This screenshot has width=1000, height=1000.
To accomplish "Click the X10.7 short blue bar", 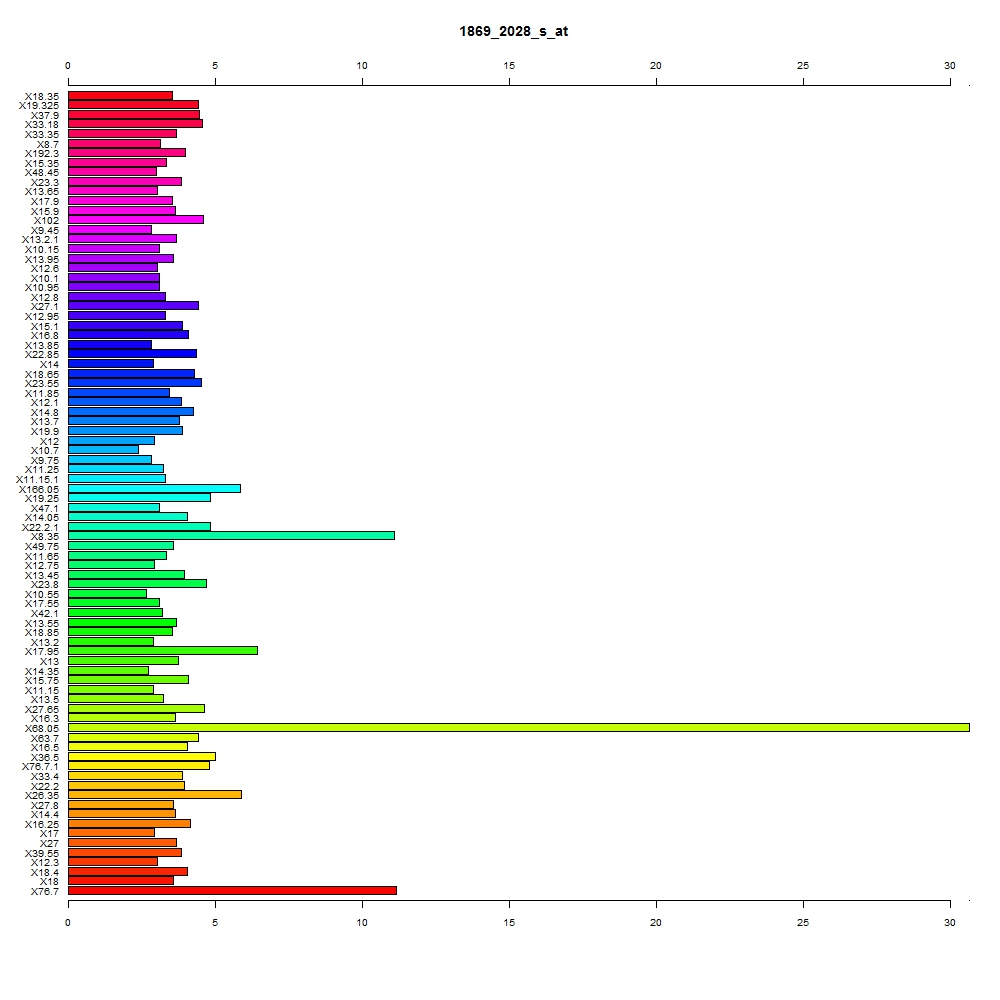I will pos(103,450).
